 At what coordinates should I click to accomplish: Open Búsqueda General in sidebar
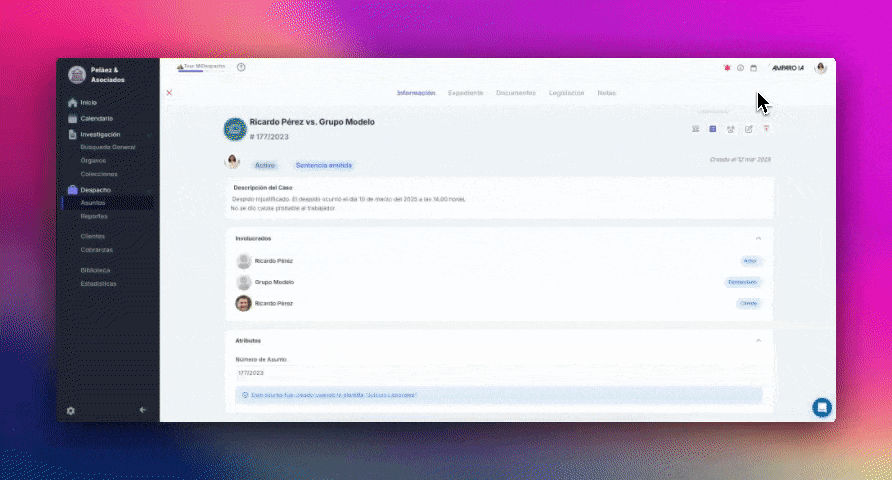click(108, 147)
